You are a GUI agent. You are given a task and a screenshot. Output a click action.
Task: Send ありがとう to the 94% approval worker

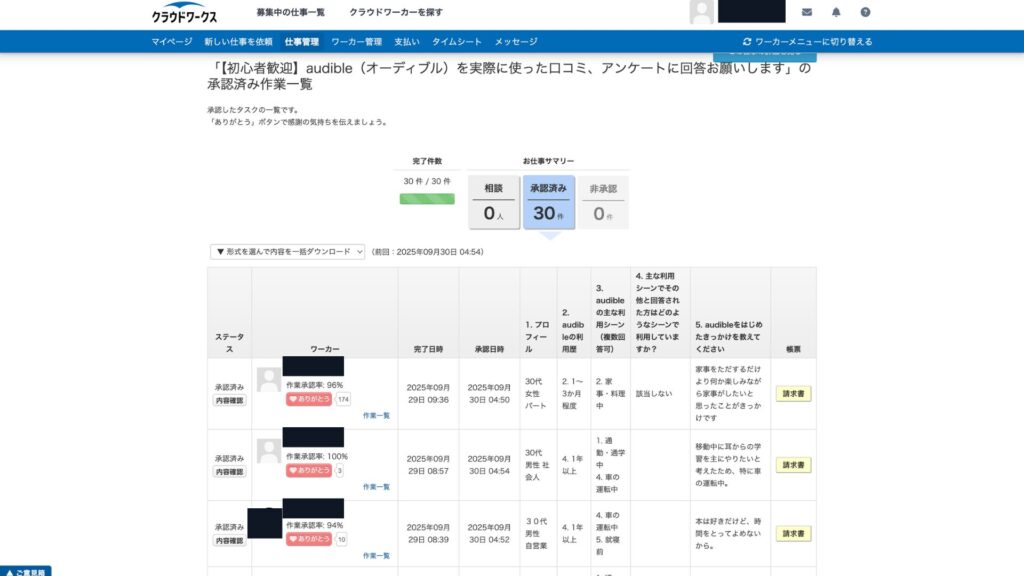point(309,539)
